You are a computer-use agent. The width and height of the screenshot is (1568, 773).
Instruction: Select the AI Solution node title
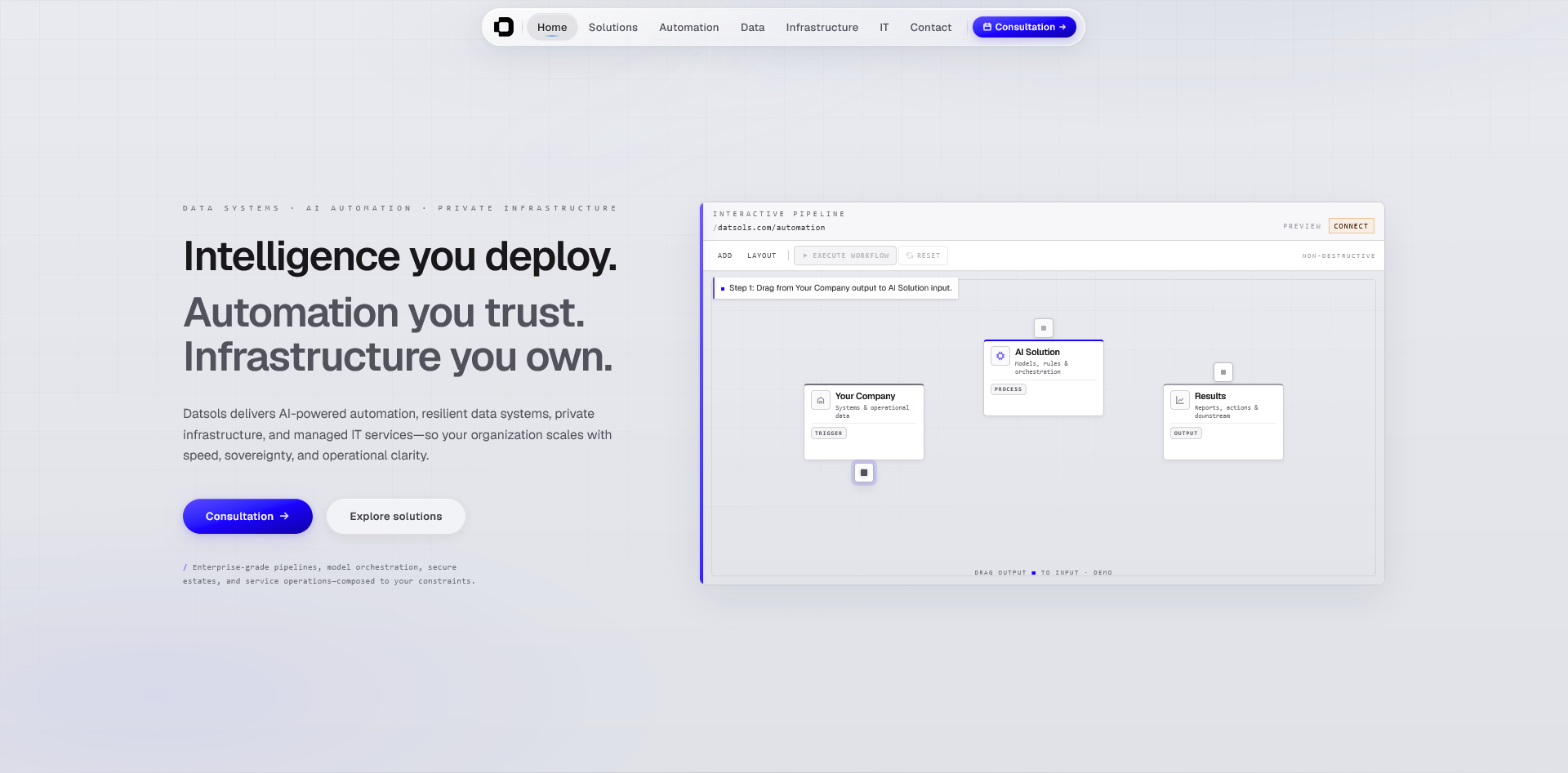[x=1037, y=352]
